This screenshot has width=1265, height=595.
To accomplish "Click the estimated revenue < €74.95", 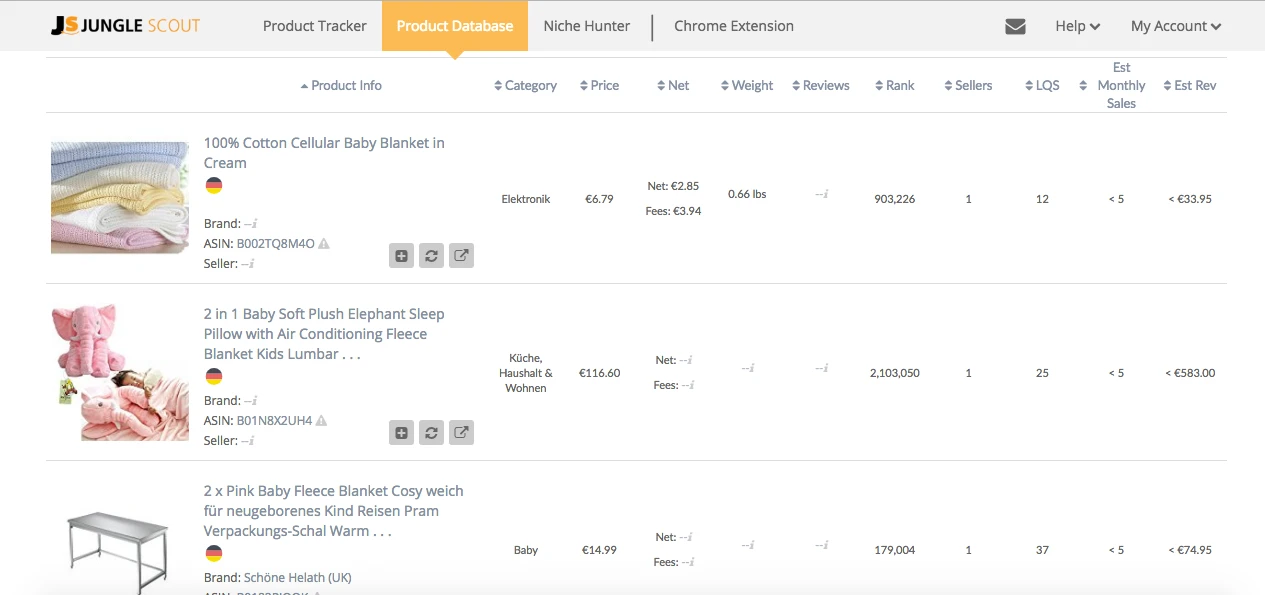I will click(x=1189, y=550).
